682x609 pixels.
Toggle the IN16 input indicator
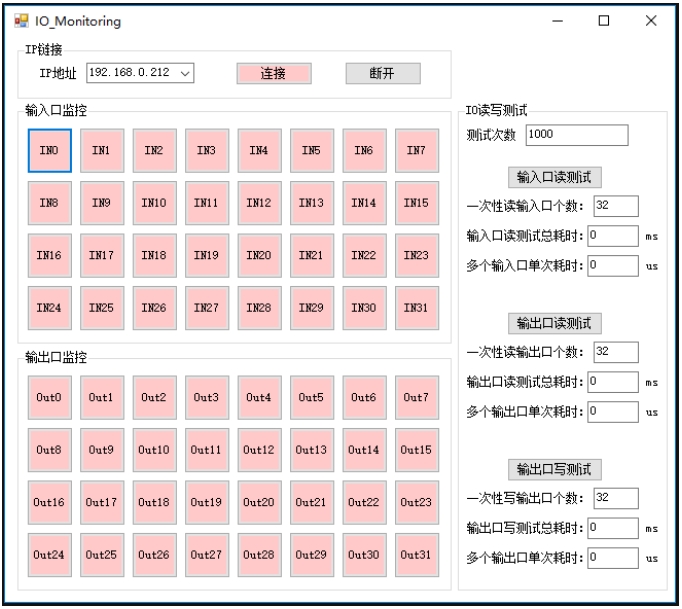(50, 255)
